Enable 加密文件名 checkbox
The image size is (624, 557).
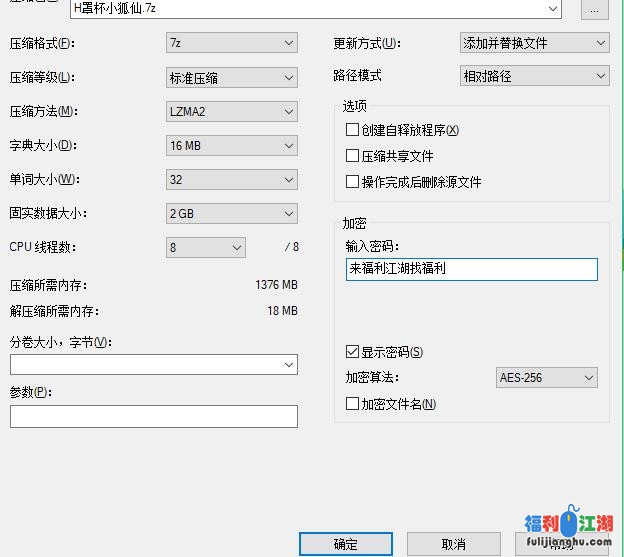point(352,404)
